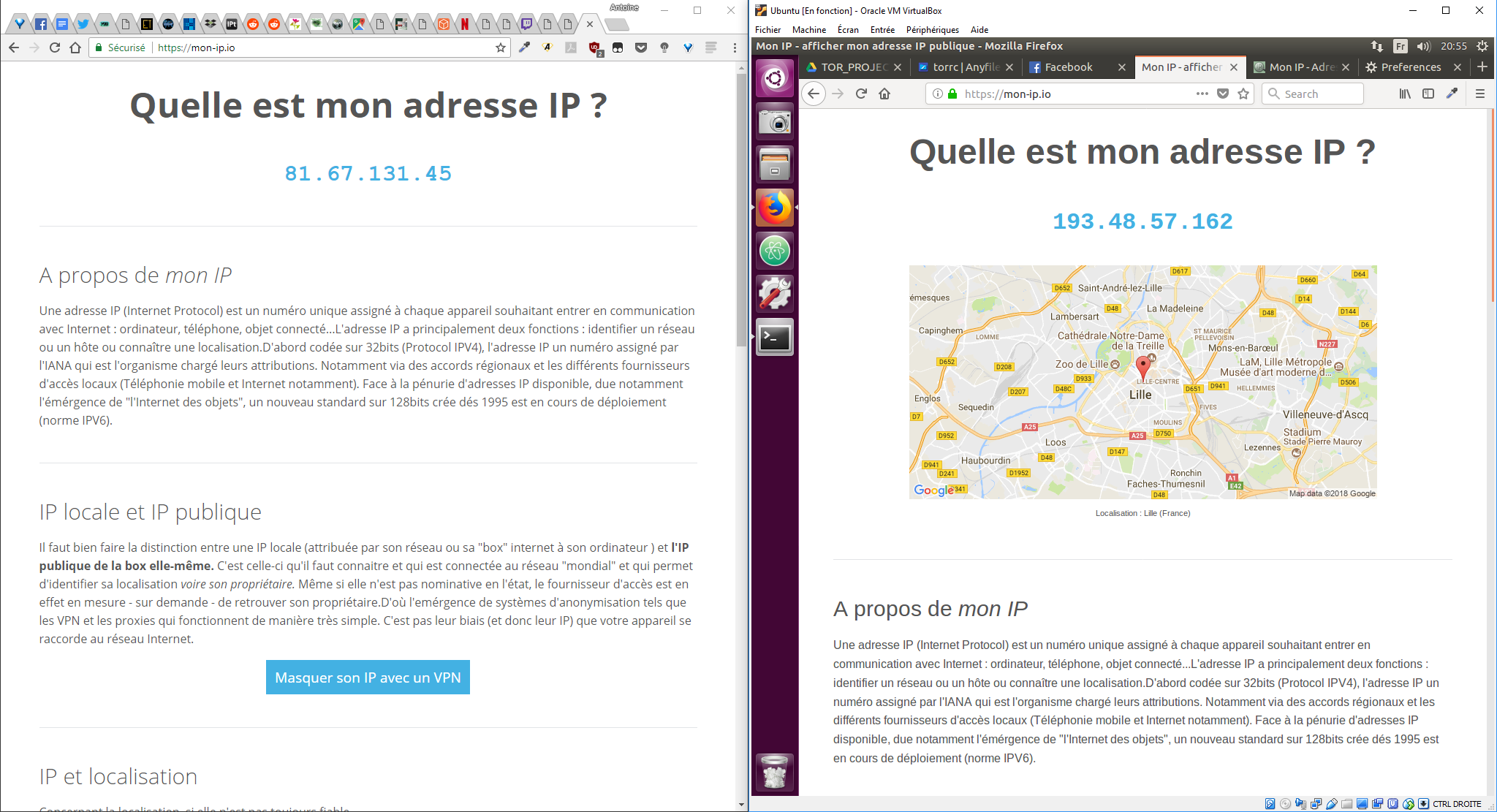Launch Terminal from the Ubuntu dock
This screenshot has width=1497, height=812.
tap(775, 337)
